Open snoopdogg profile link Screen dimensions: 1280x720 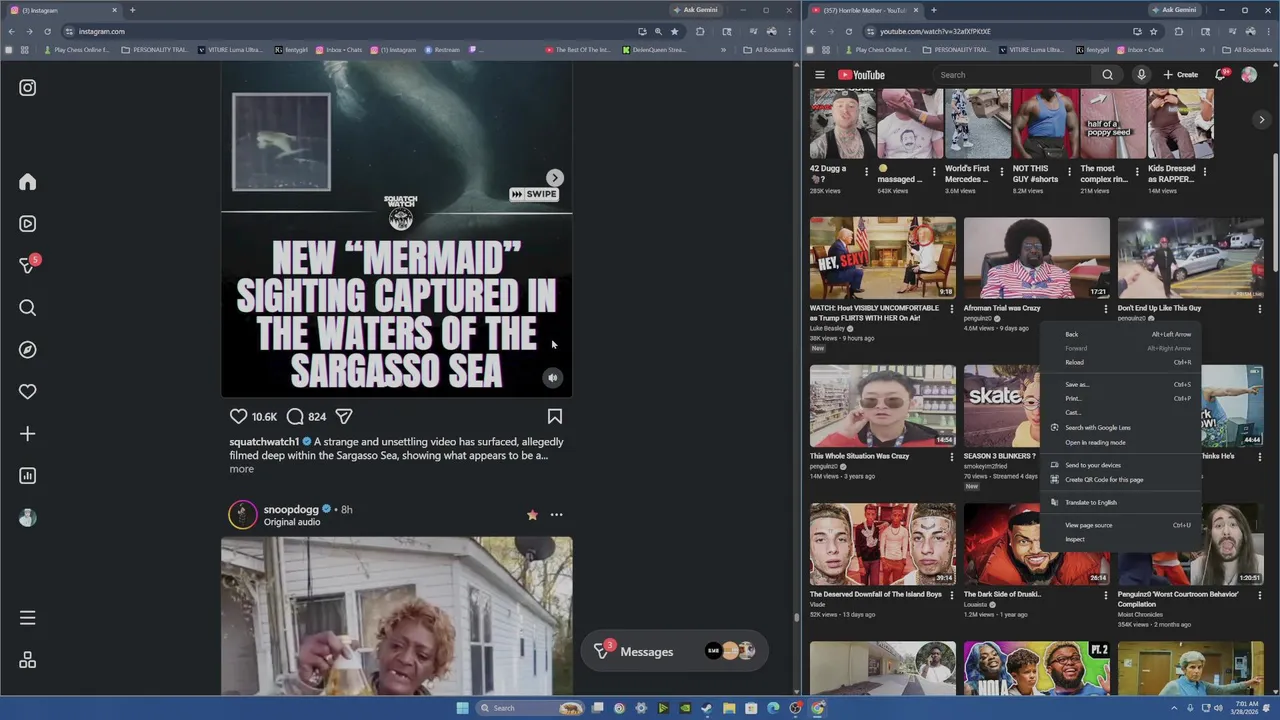click(291, 509)
